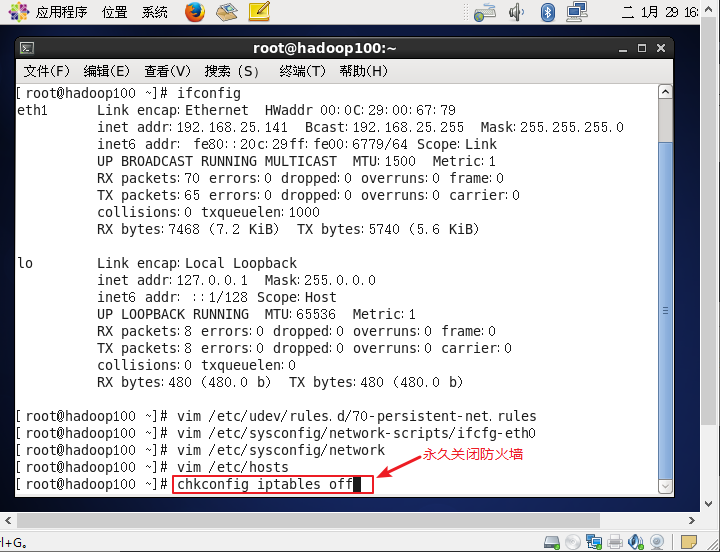This screenshot has height=552, width=720.
Task: Click the inet addr:127.0.0.1 value
Action: [172, 281]
